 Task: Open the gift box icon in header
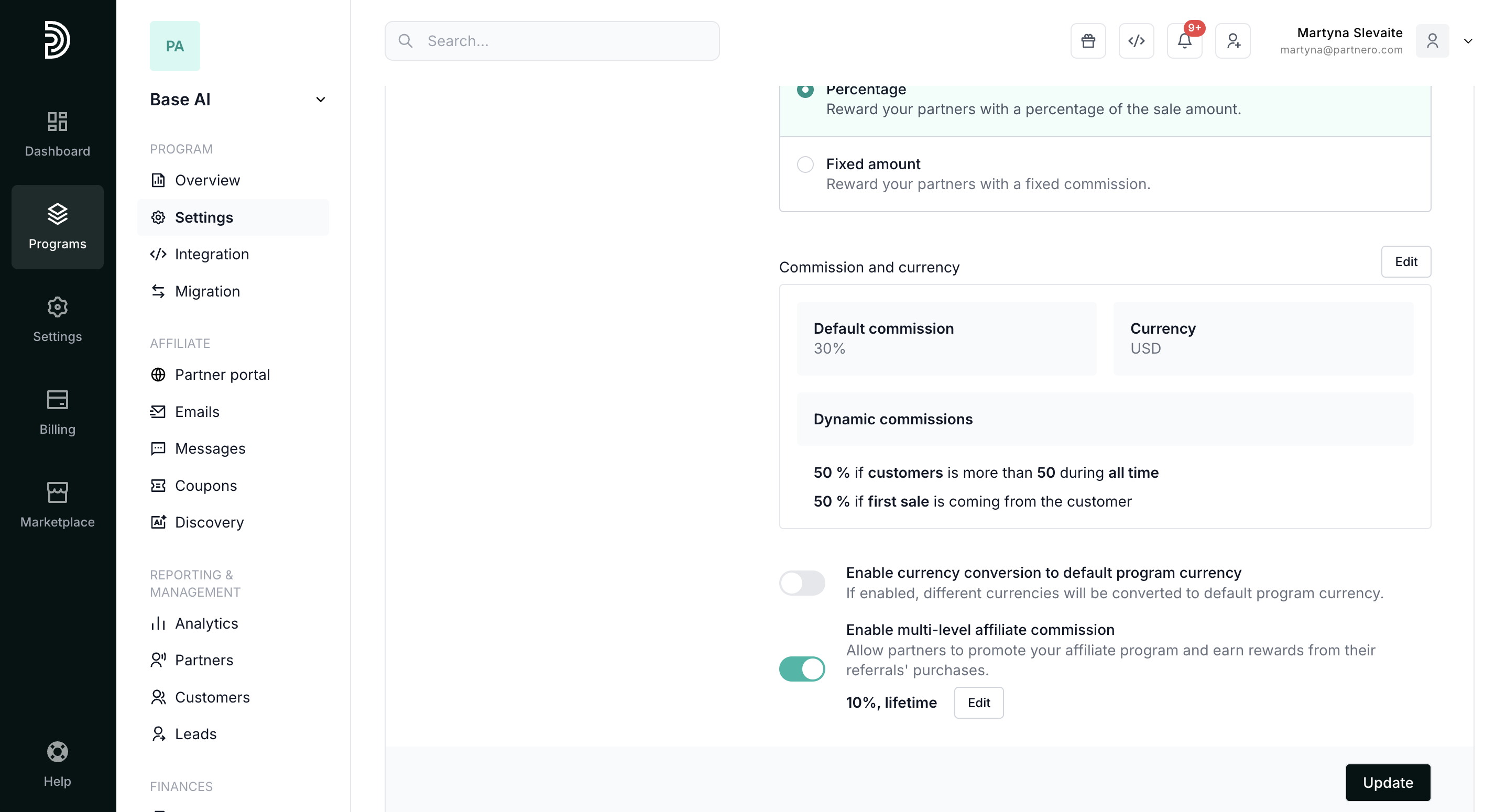1087,41
